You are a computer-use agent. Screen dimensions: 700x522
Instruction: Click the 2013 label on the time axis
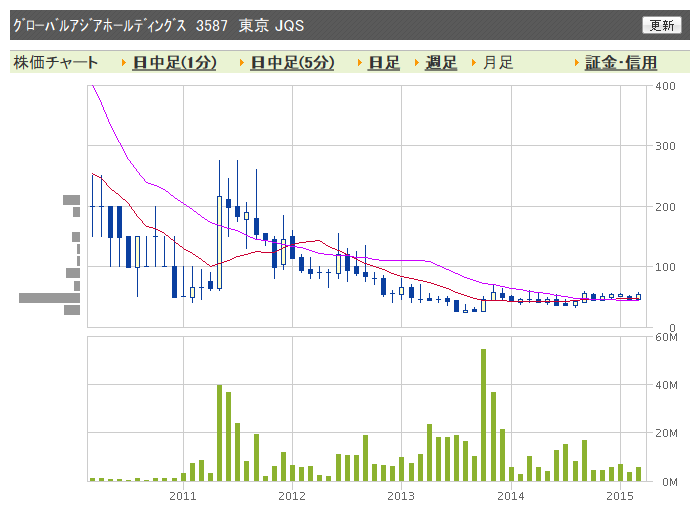[401, 496]
